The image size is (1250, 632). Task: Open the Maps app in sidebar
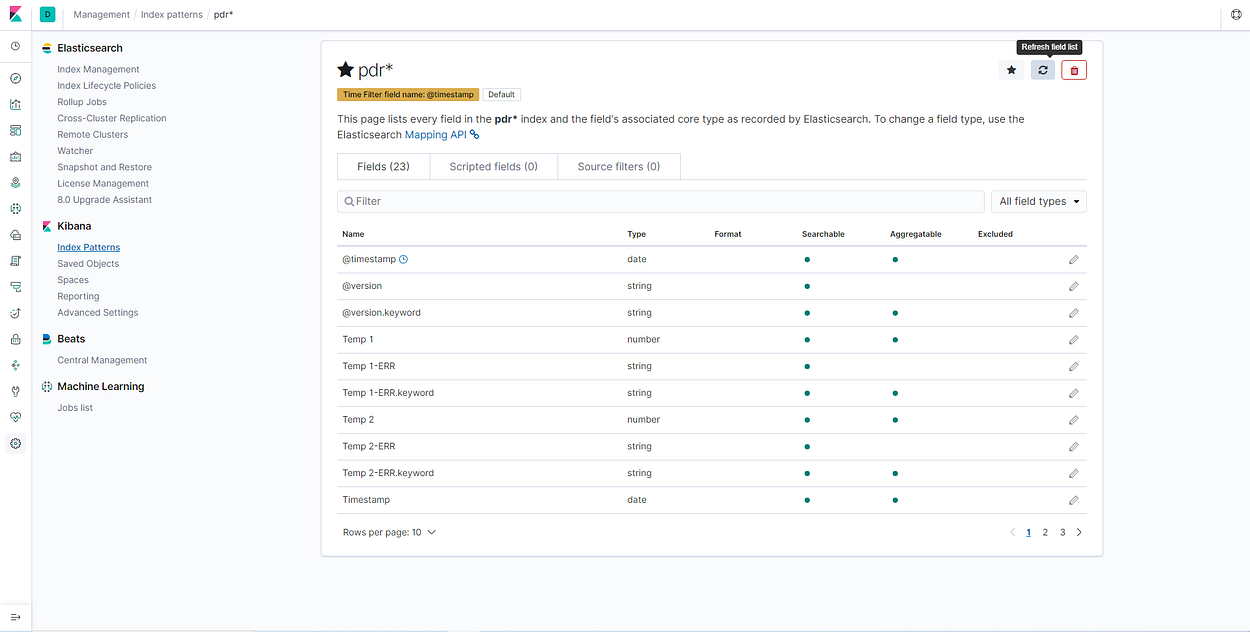[15, 183]
